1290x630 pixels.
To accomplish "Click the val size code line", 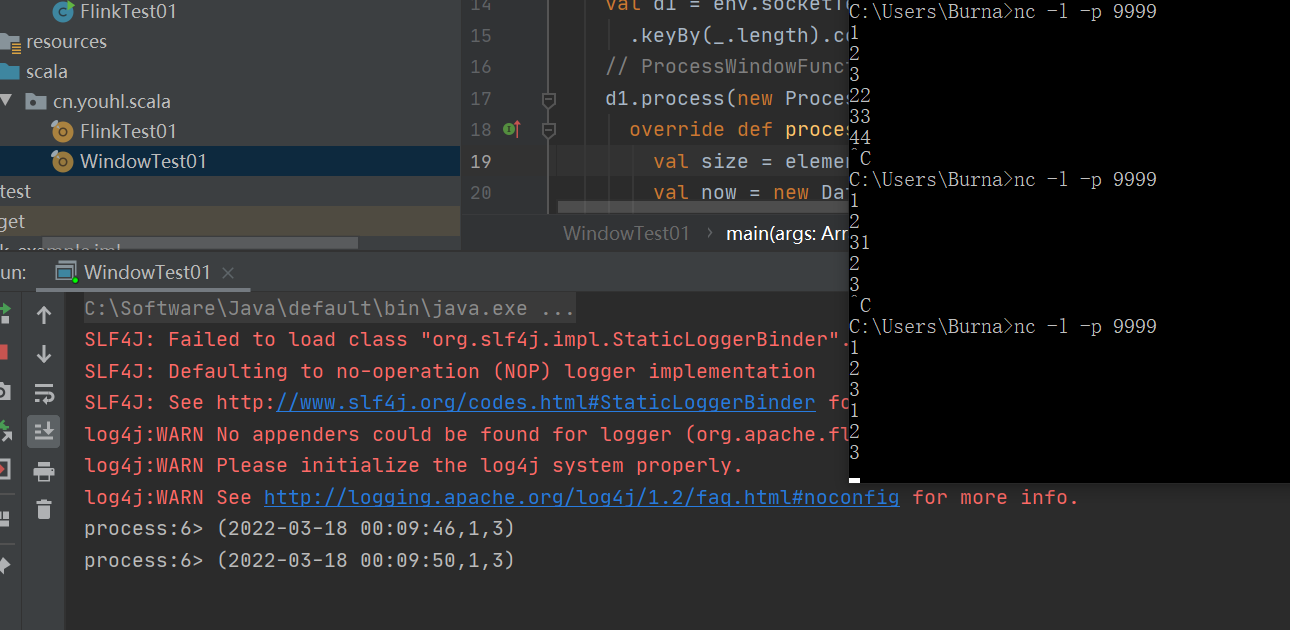I will (x=750, y=161).
